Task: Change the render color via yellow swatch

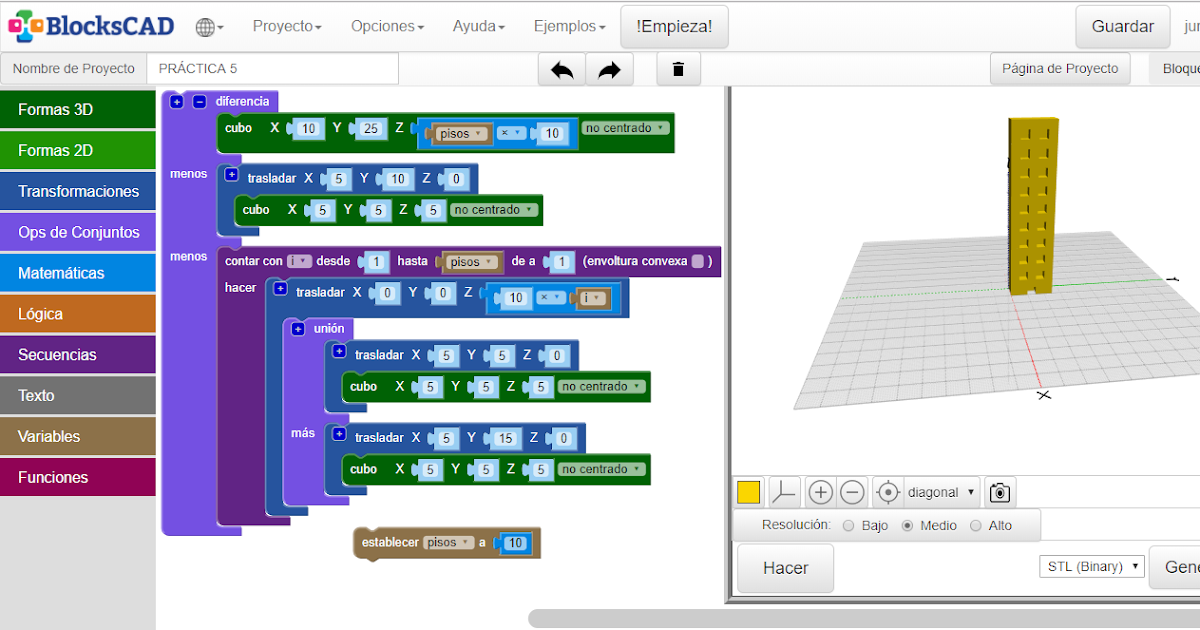Action: pos(747,492)
